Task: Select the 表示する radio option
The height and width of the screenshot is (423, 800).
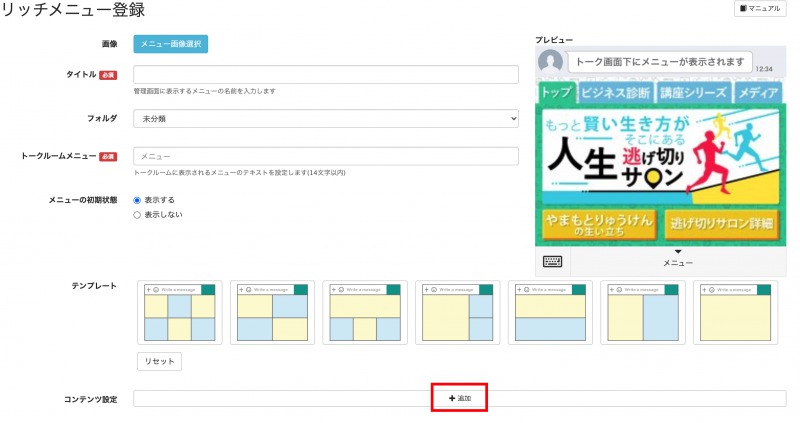Action: click(x=138, y=200)
